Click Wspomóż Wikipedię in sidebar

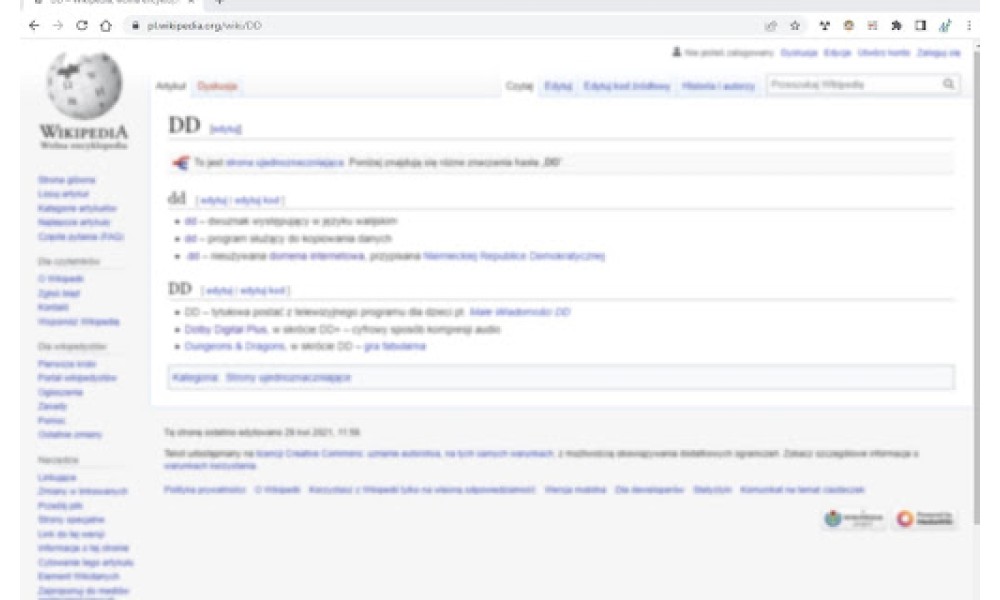point(78,322)
